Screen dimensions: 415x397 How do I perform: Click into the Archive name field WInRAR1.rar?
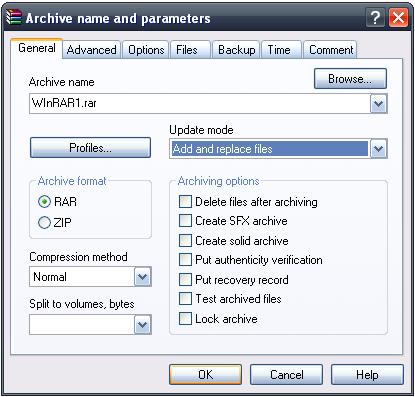tap(200, 103)
